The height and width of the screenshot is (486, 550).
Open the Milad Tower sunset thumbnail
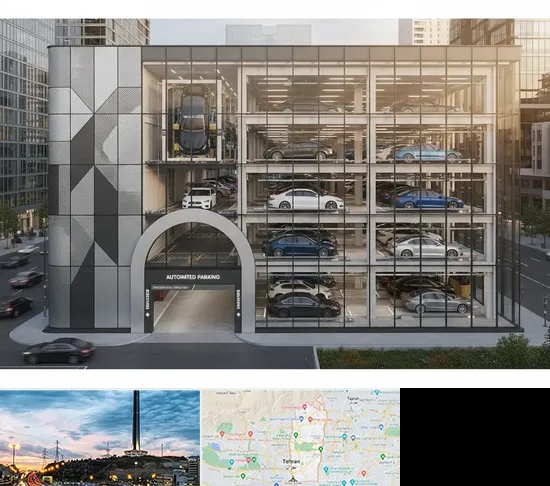coord(100,438)
